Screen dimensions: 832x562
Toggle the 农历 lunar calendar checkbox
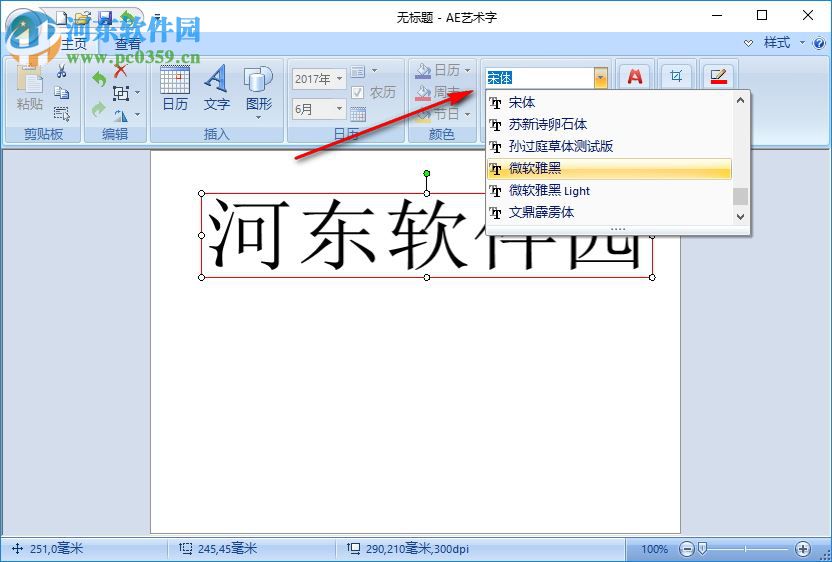(x=358, y=93)
